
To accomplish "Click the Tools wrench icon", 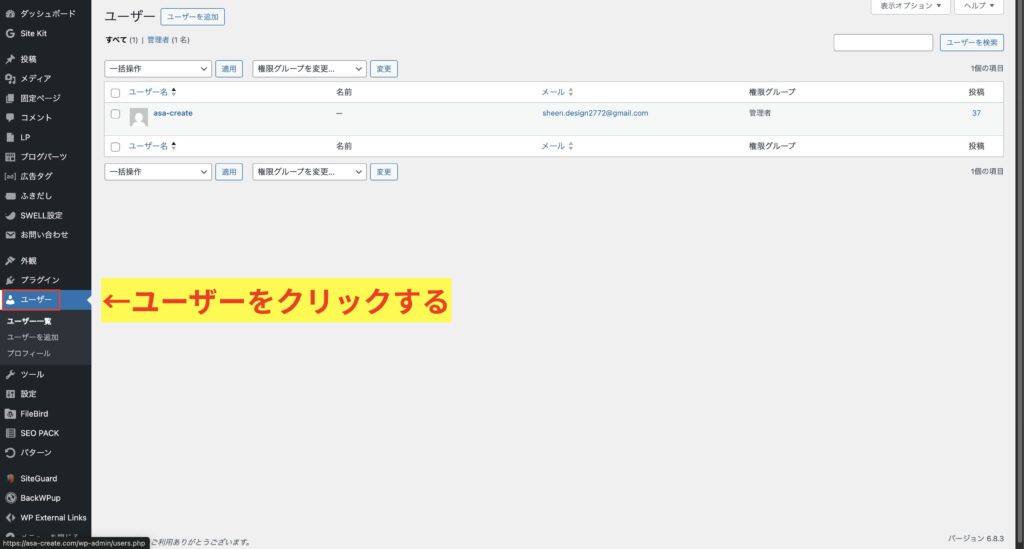I will (x=10, y=374).
